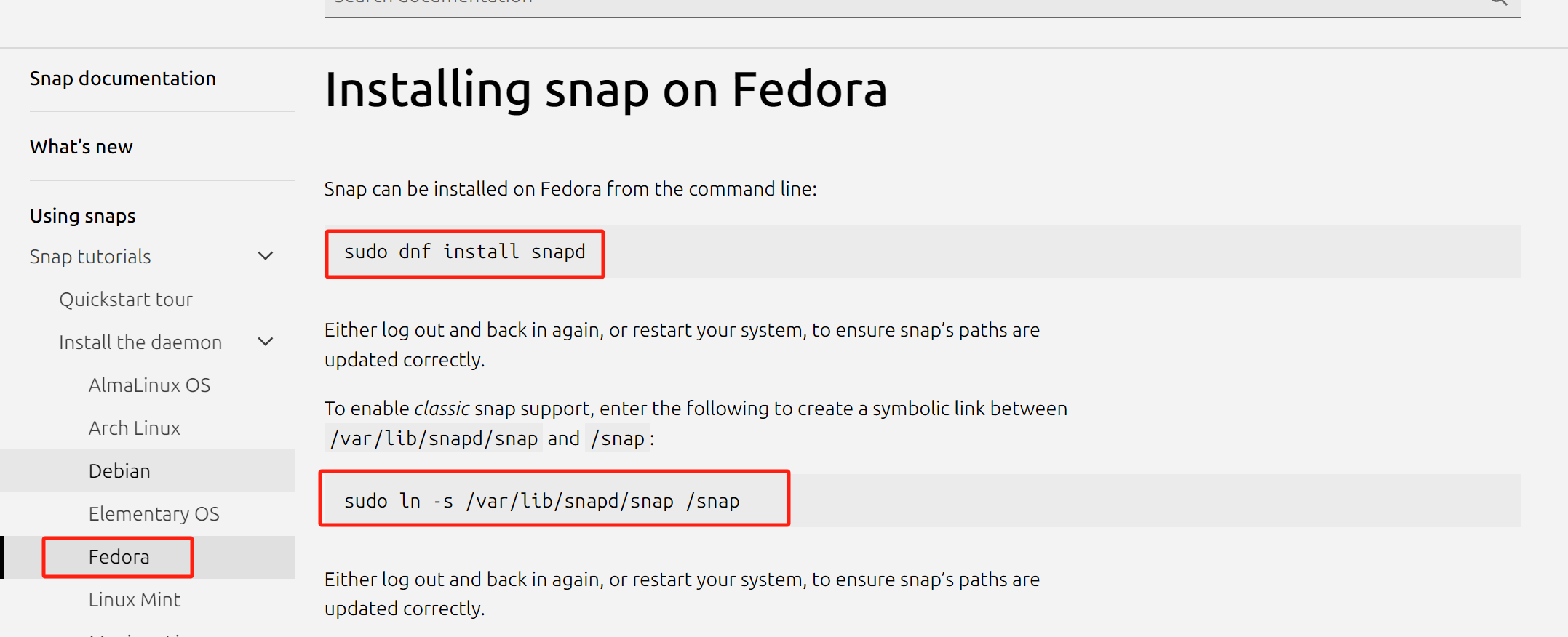
Task: Navigate to the Linux Mint page
Action: (x=135, y=600)
